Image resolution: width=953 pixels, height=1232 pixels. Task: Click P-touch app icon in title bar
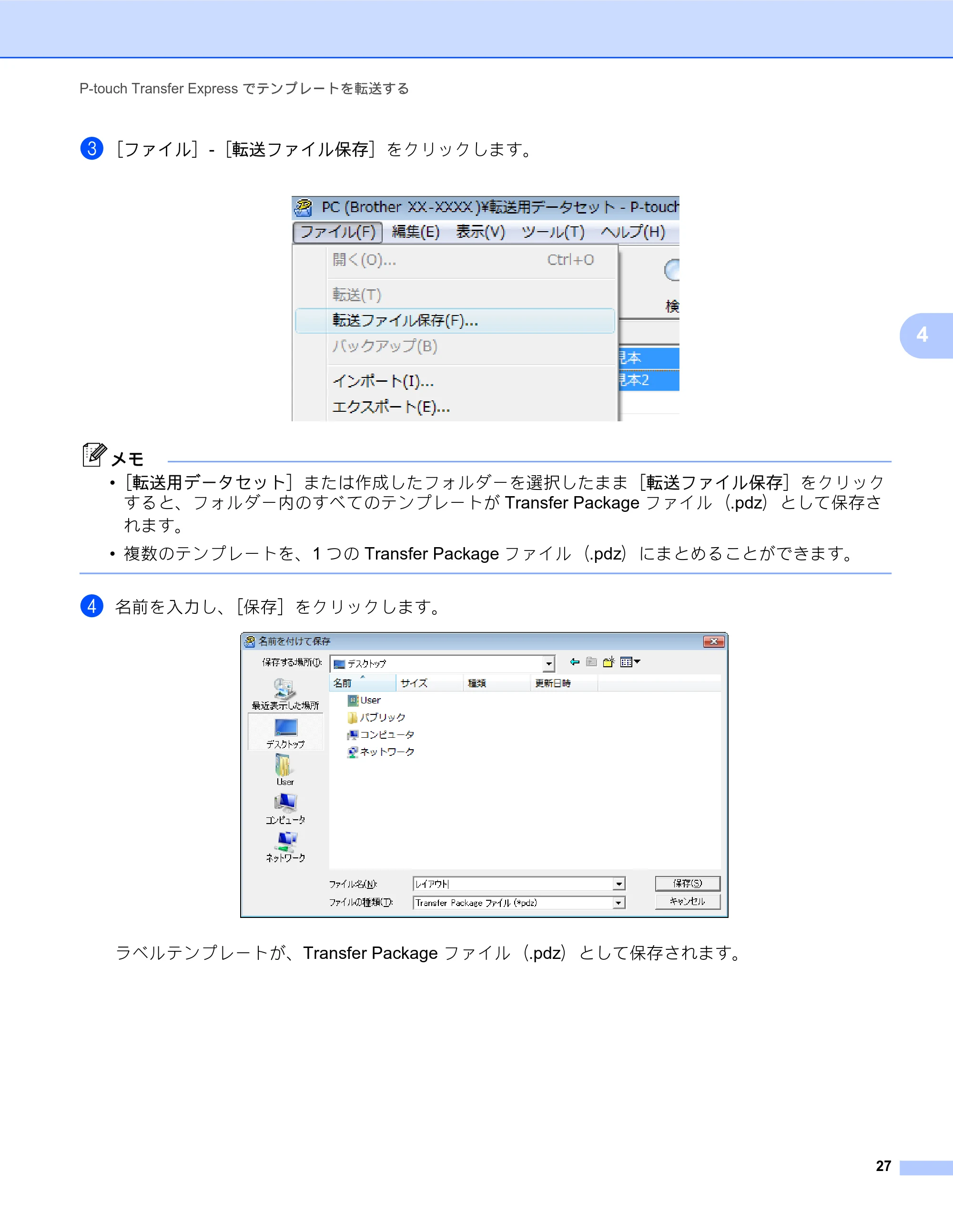tap(304, 208)
